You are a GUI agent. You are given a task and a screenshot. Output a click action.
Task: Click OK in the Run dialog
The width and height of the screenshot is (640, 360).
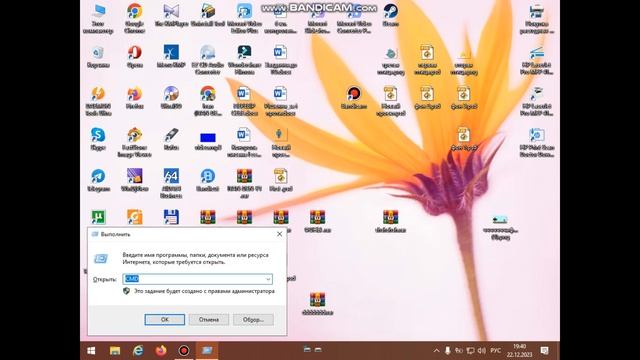click(164, 320)
